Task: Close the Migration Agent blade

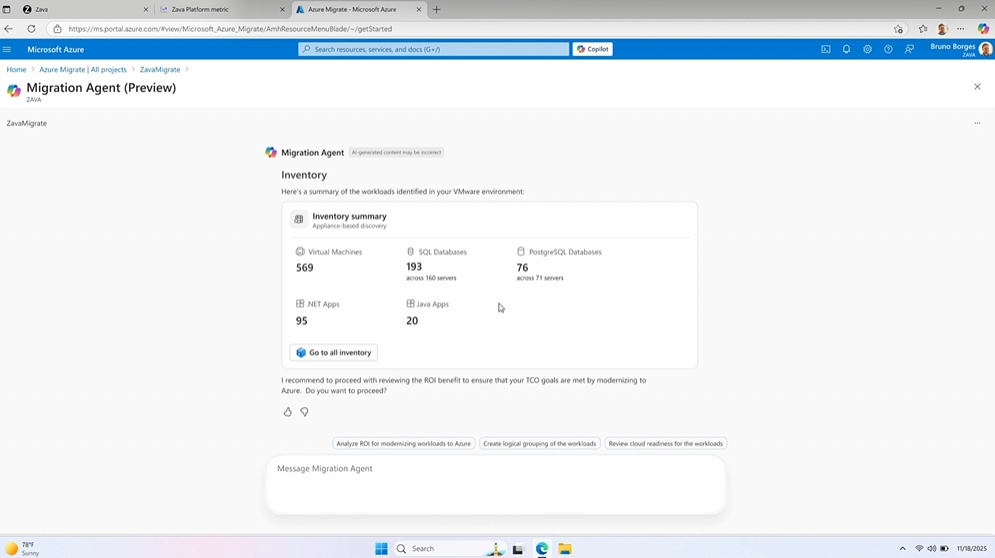Action: point(977,87)
